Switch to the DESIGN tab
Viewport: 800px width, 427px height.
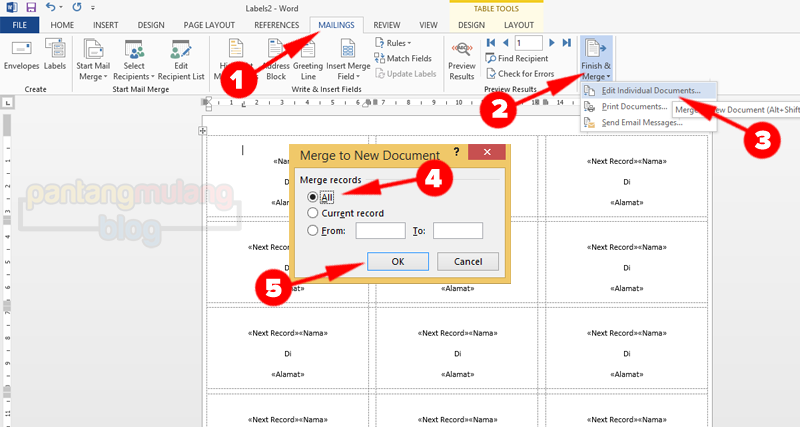point(151,24)
